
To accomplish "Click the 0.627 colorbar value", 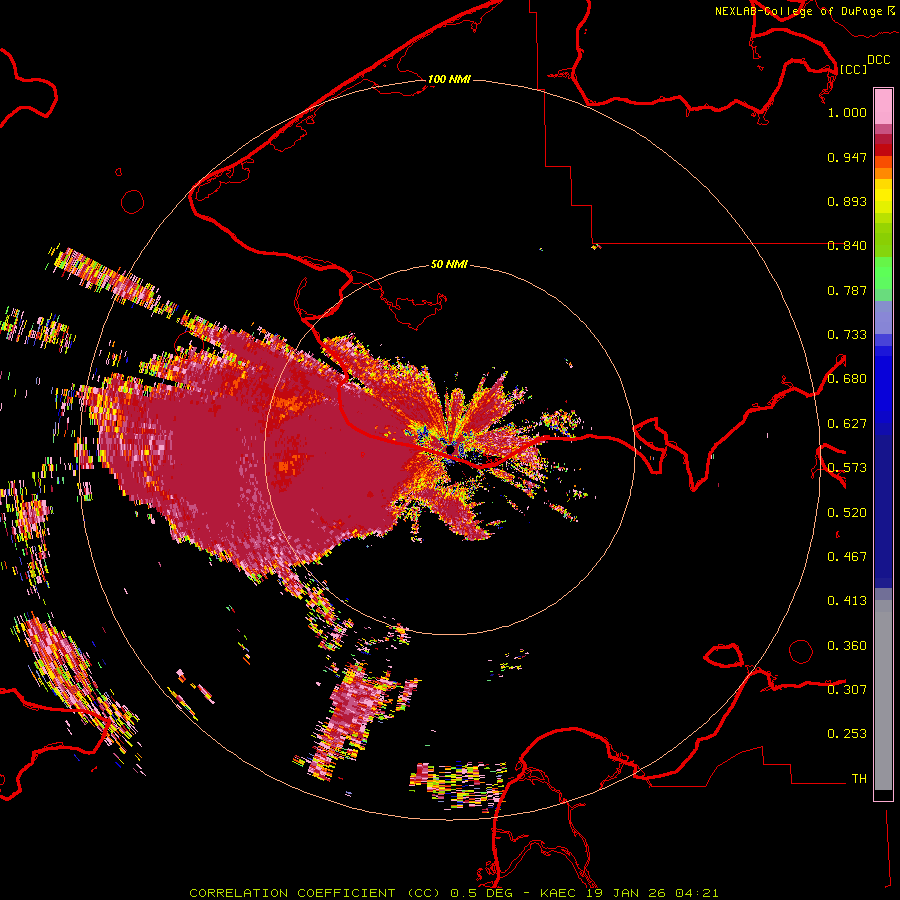I will point(847,424).
